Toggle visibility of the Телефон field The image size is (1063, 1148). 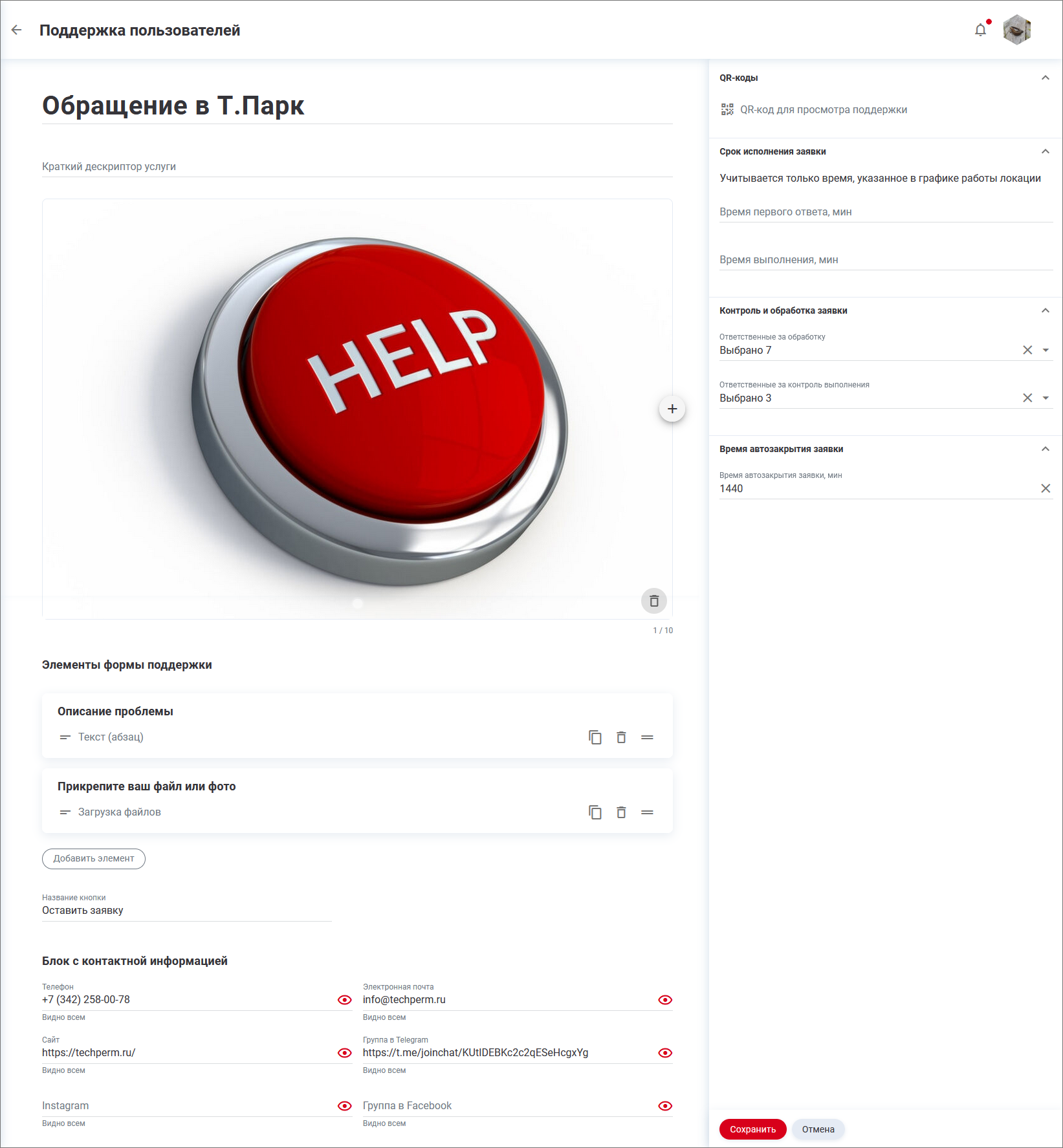pyautogui.click(x=344, y=1000)
